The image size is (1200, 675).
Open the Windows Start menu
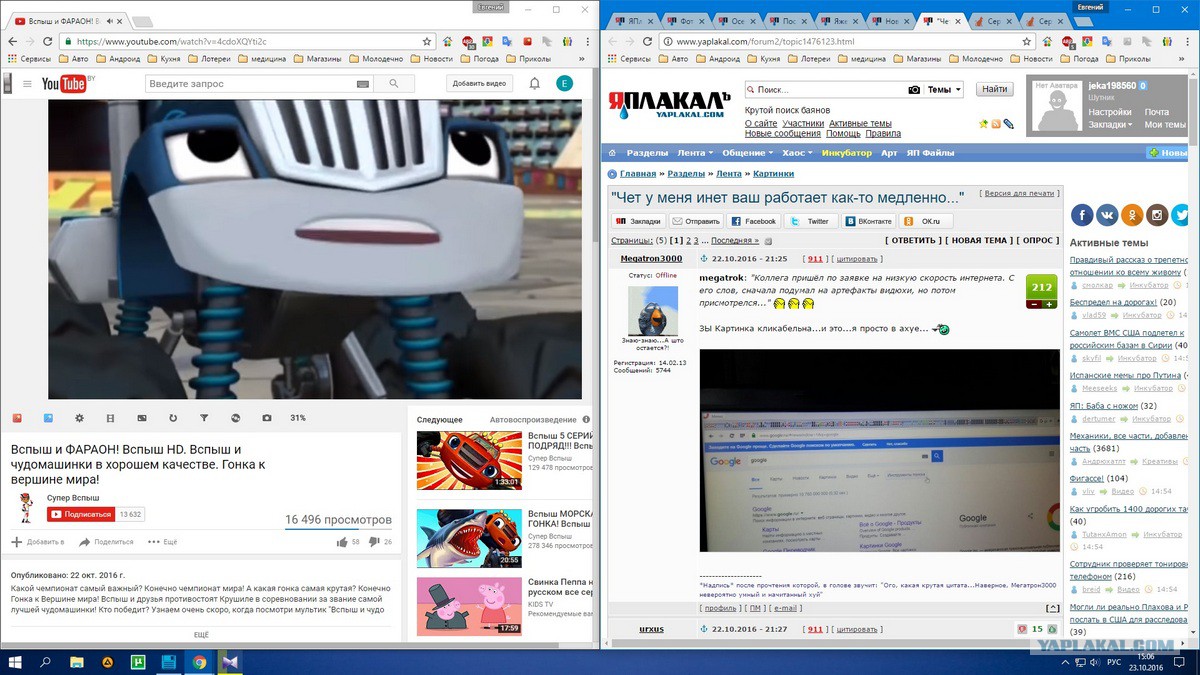click(15, 662)
